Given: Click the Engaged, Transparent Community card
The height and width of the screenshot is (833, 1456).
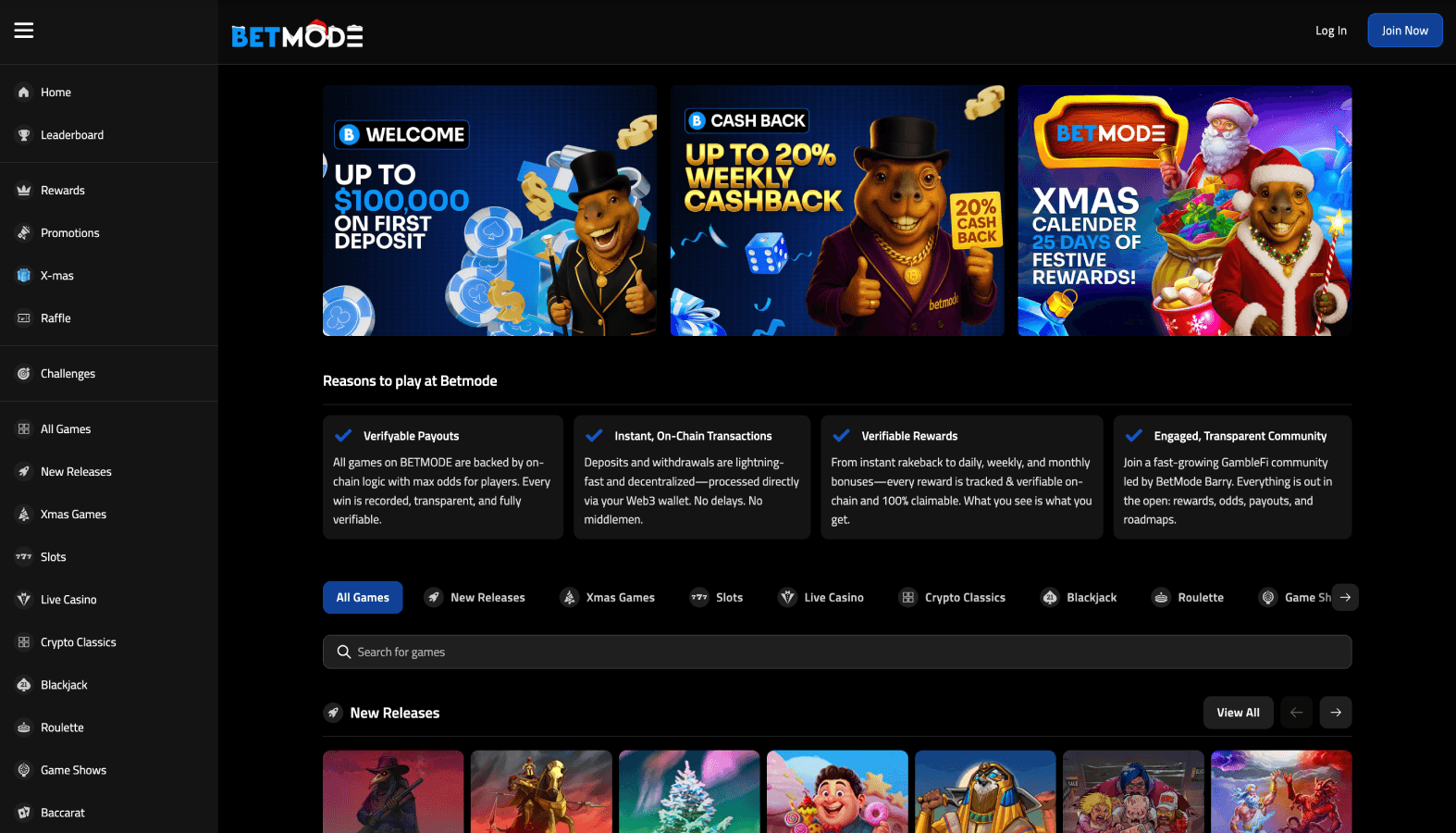Looking at the screenshot, I should 1233,478.
